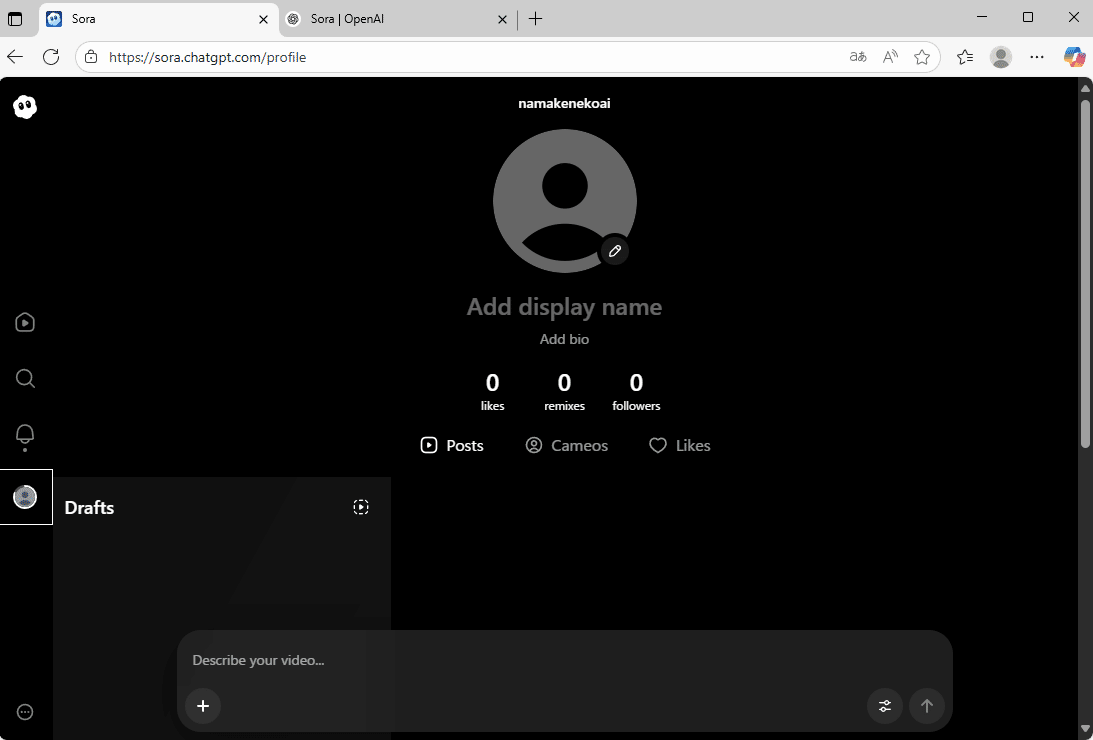Click Add display name
The image size is (1093, 740).
(564, 307)
